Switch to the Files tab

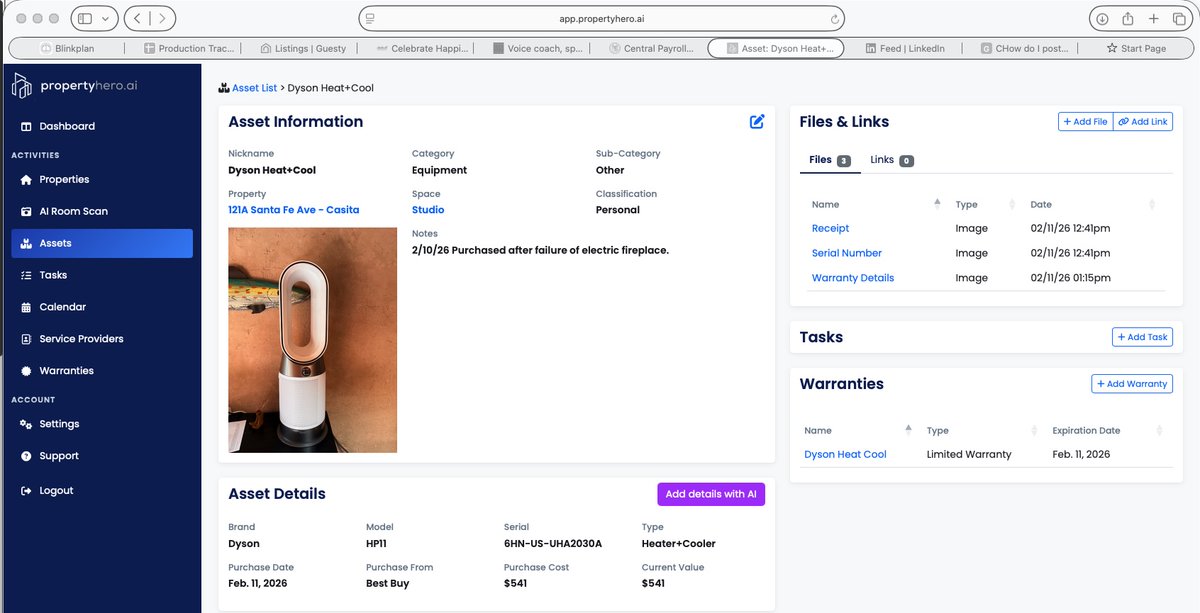click(x=830, y=160)
